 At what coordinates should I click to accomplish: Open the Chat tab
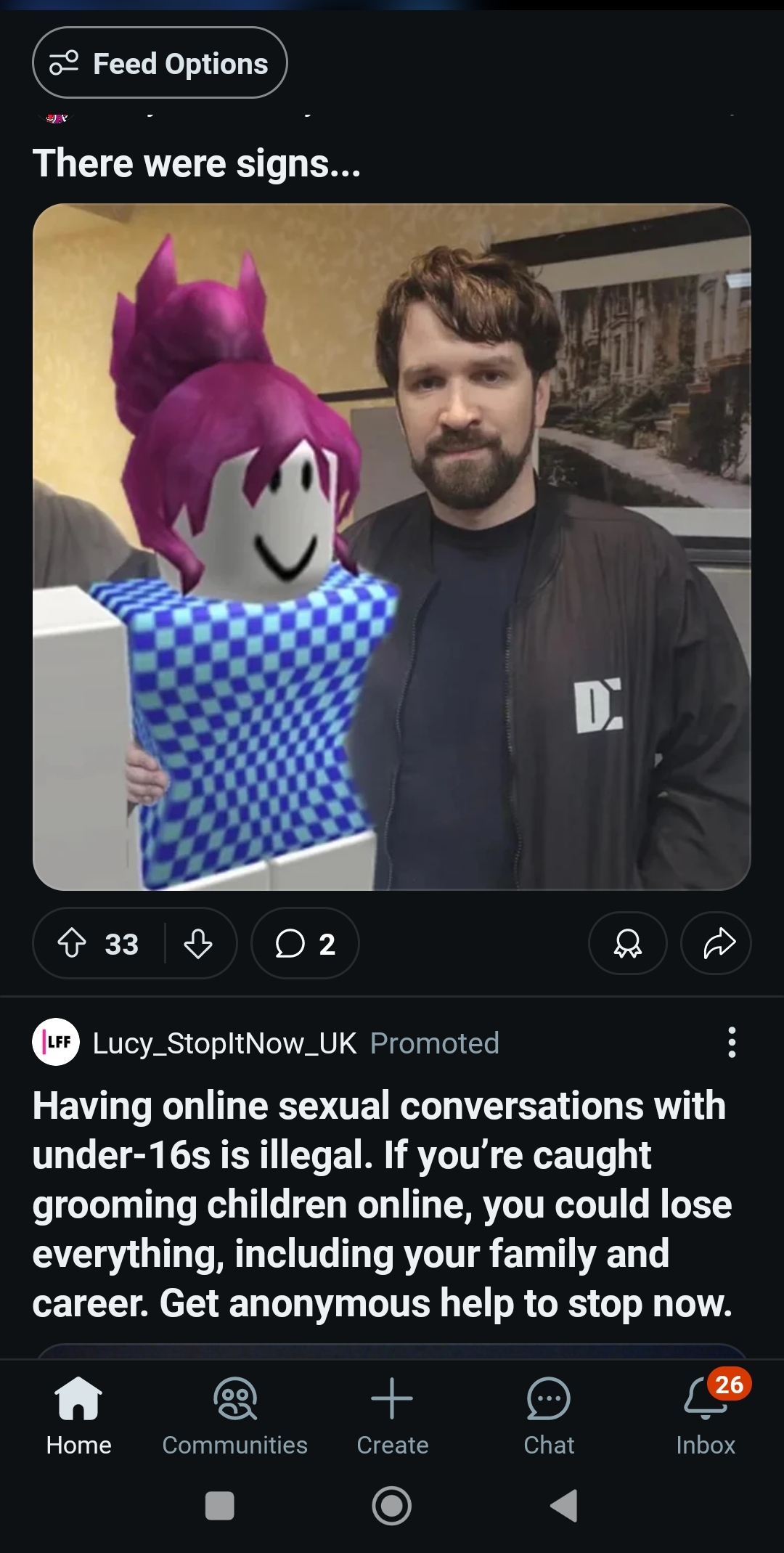[x=549, y=1416]
